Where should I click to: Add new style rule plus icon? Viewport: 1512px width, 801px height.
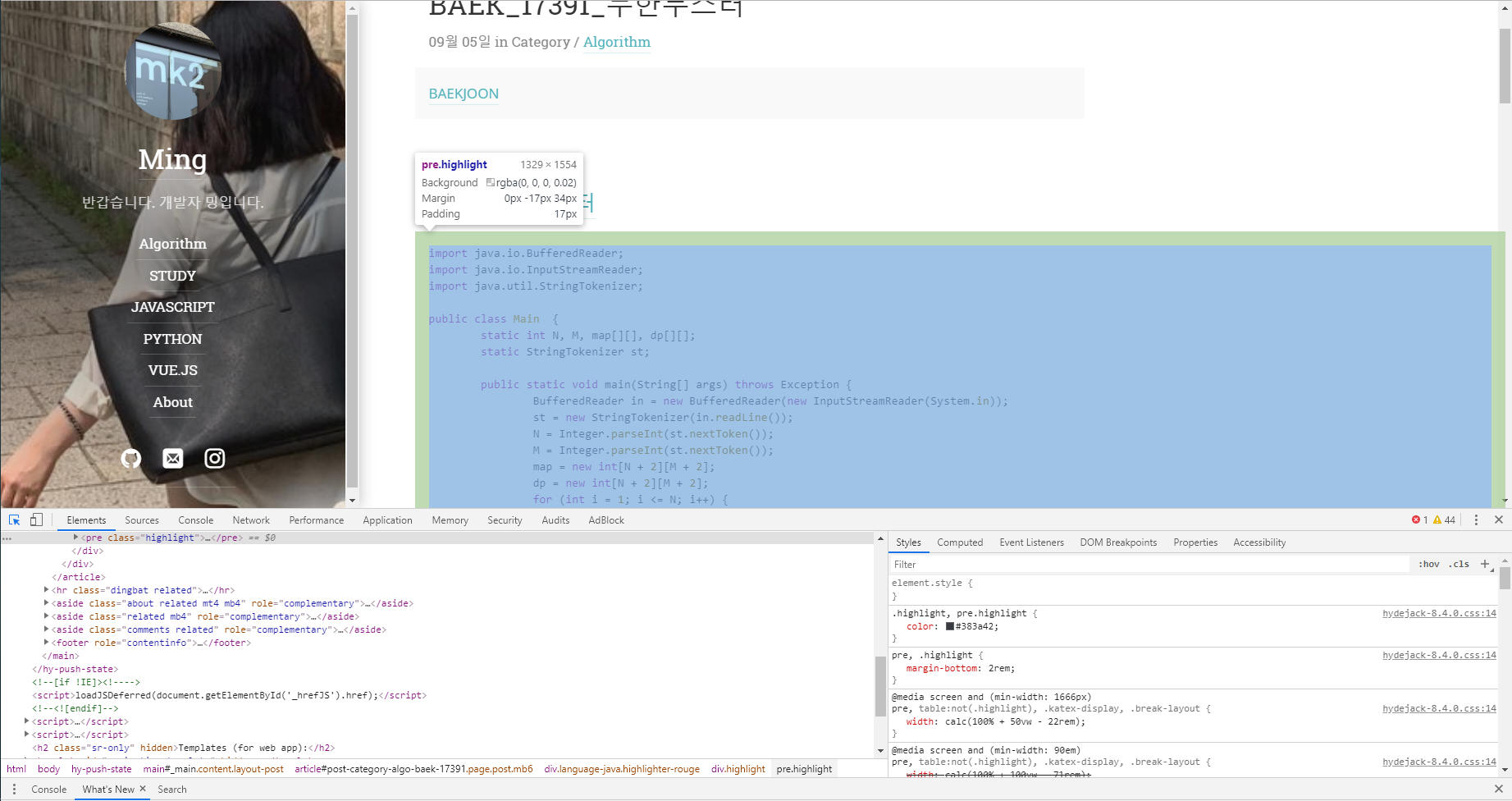click(x=1485, y=564)
